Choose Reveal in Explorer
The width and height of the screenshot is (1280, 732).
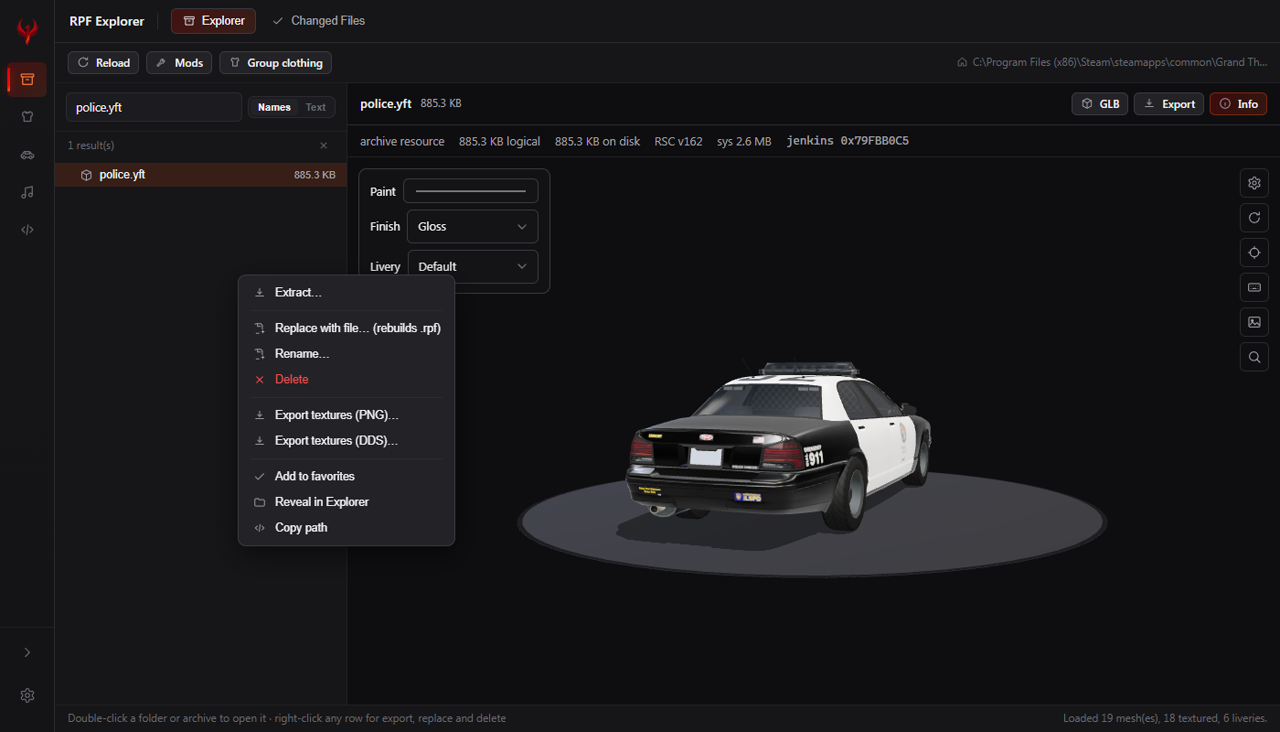click(x=346, y=502)
